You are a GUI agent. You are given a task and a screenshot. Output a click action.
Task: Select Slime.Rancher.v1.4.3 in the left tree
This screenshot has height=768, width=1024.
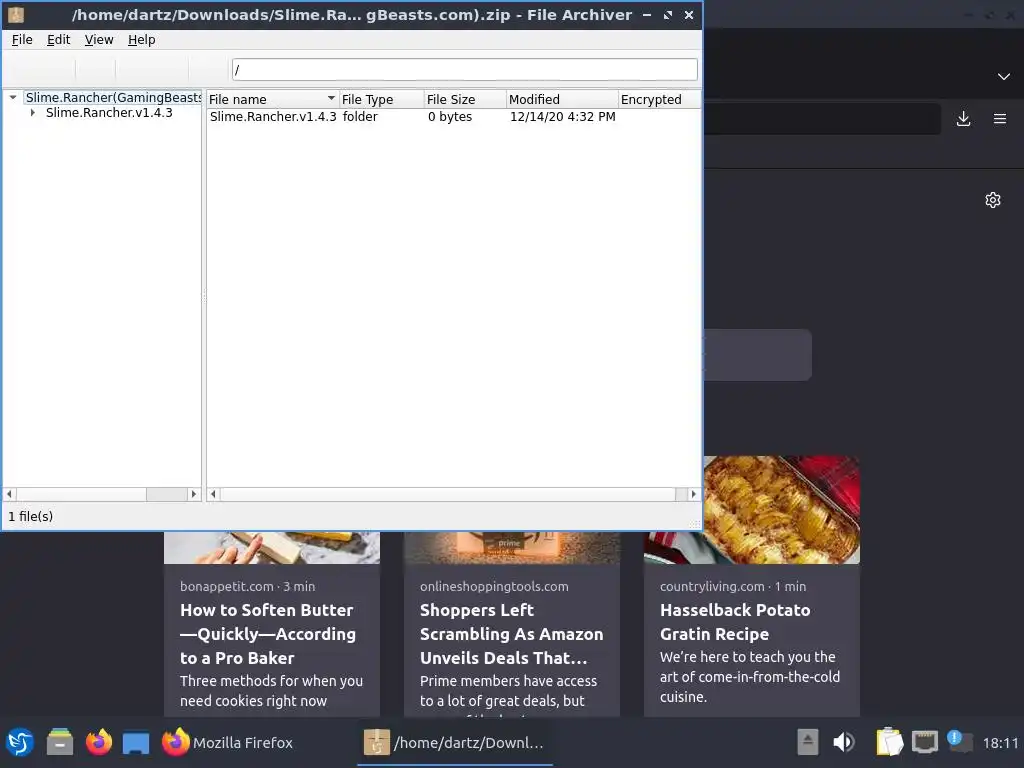pos(109,112)
